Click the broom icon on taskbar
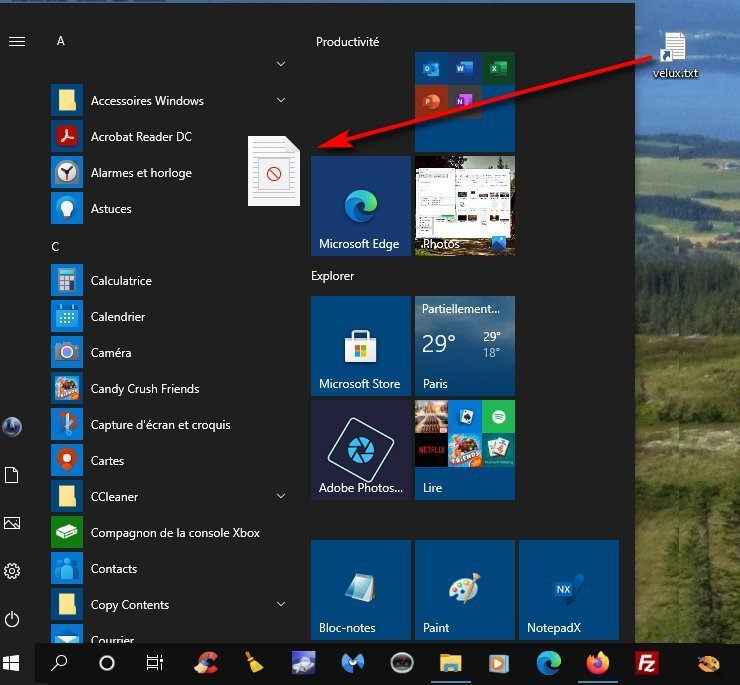 [x=255, y=663]
